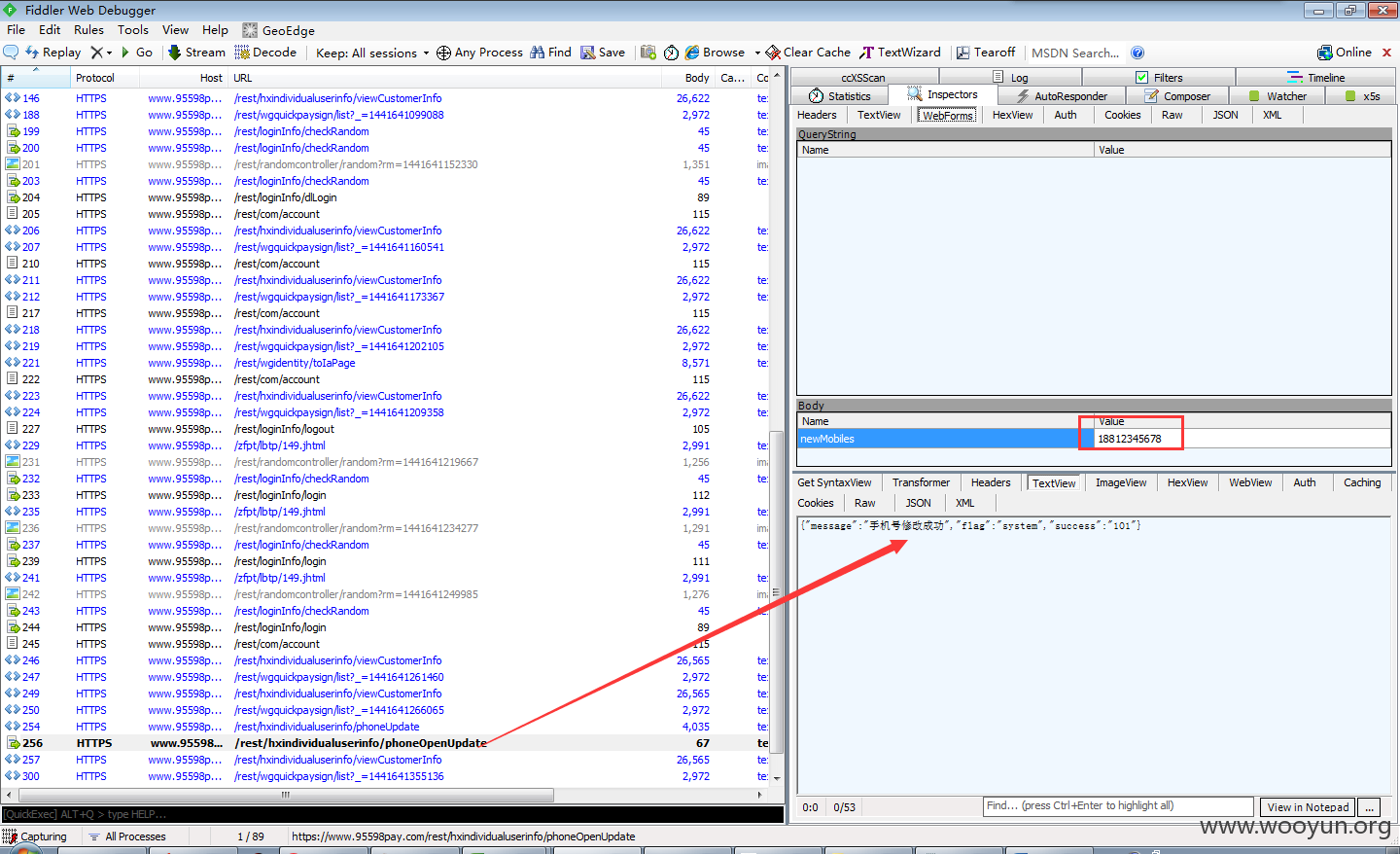Click the Tearoff toolbar button

point(986,53)
